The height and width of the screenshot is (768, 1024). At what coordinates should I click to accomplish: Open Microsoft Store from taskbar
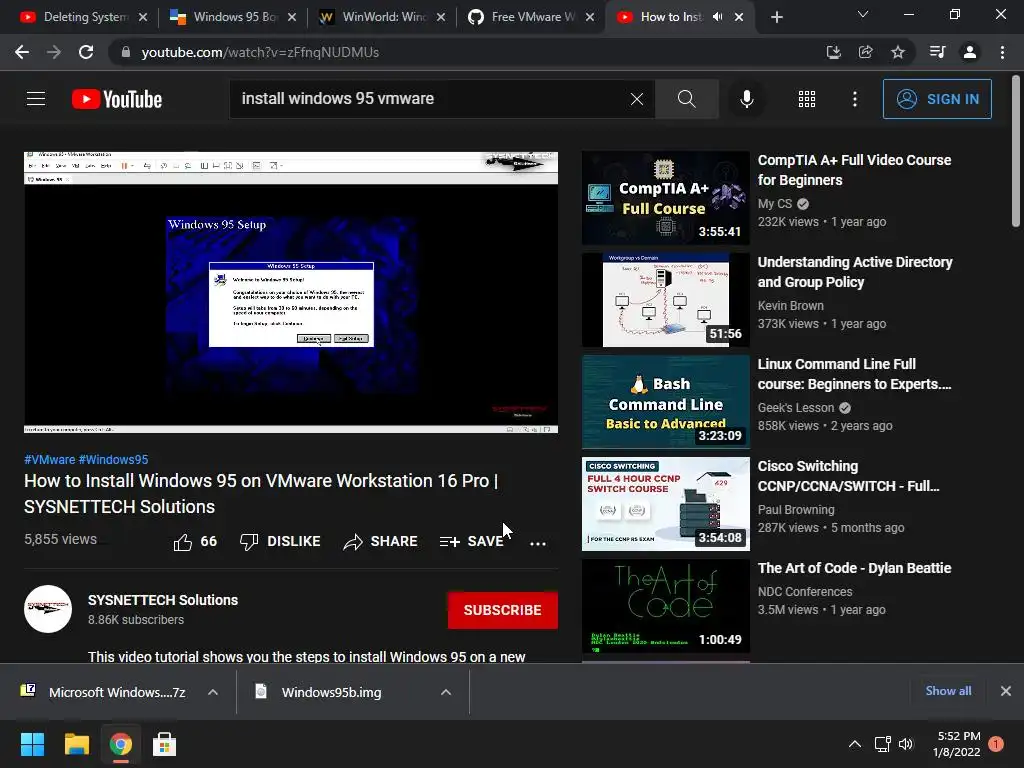coord(165,744)
